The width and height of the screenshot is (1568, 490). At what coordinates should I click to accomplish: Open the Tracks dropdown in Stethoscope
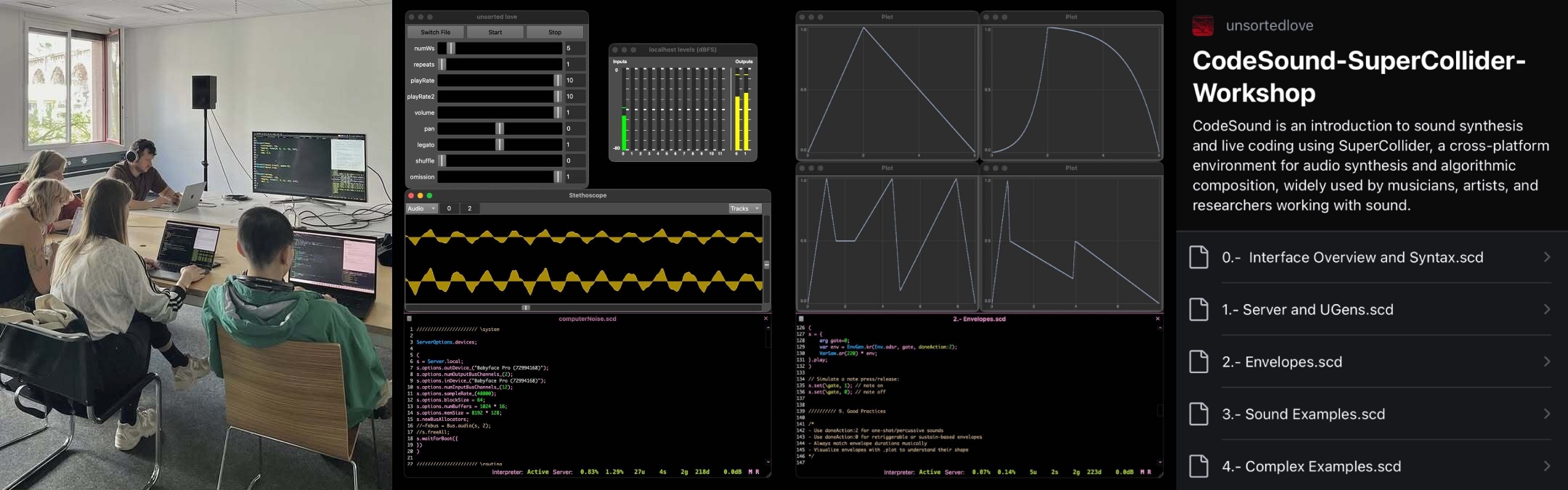[x=744, y=208]
